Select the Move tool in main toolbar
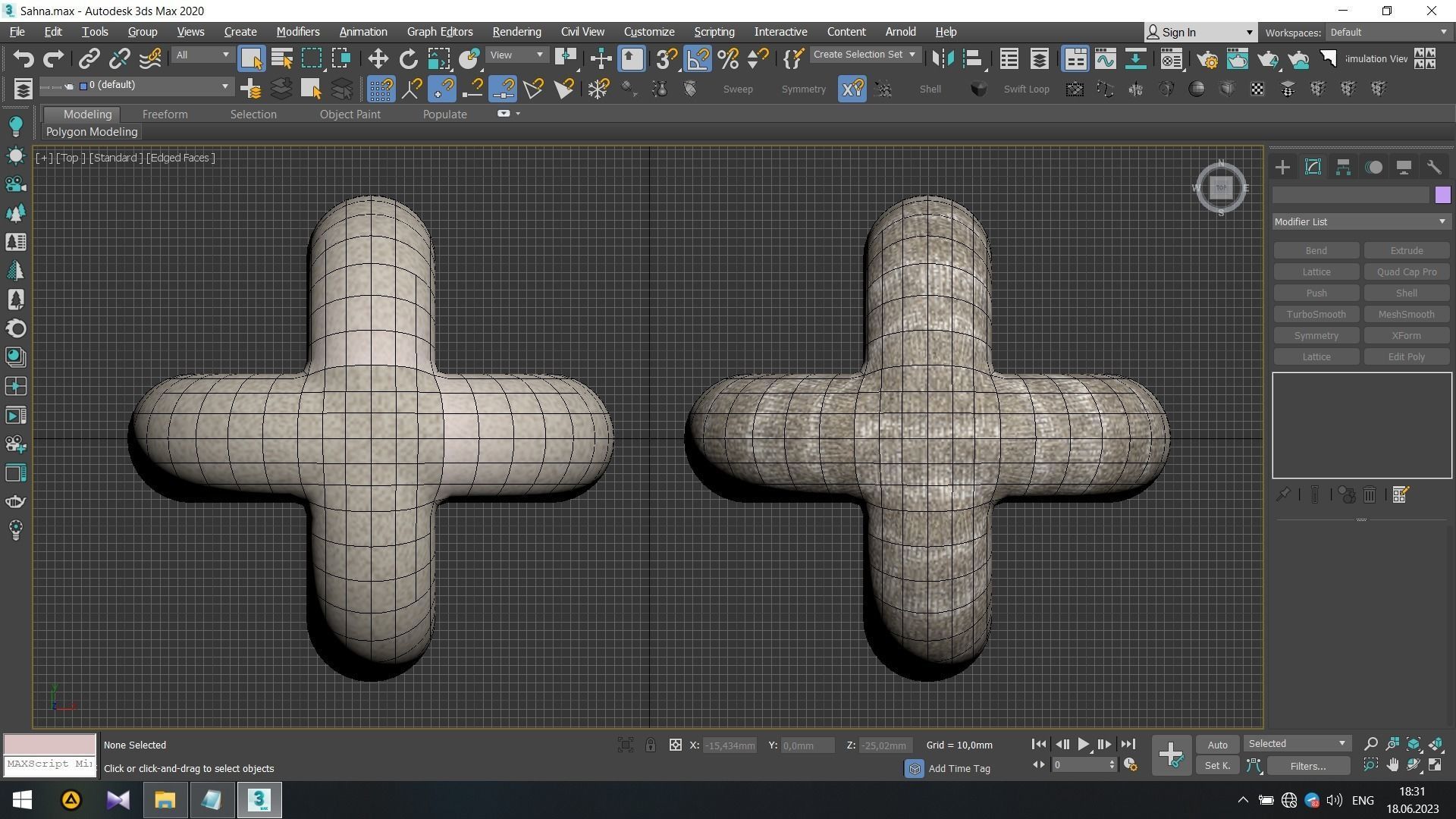Screen dimensions: 1456x819 tap(378, 59)
